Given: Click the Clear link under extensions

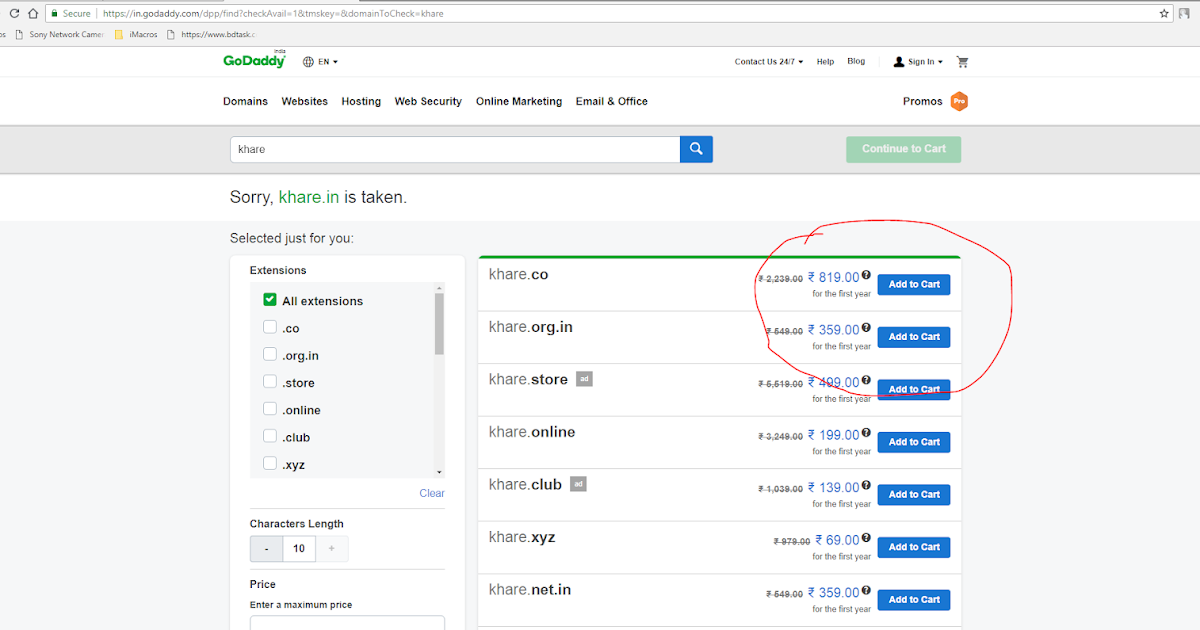Looking at the screenshot, I should coord(431,492).
